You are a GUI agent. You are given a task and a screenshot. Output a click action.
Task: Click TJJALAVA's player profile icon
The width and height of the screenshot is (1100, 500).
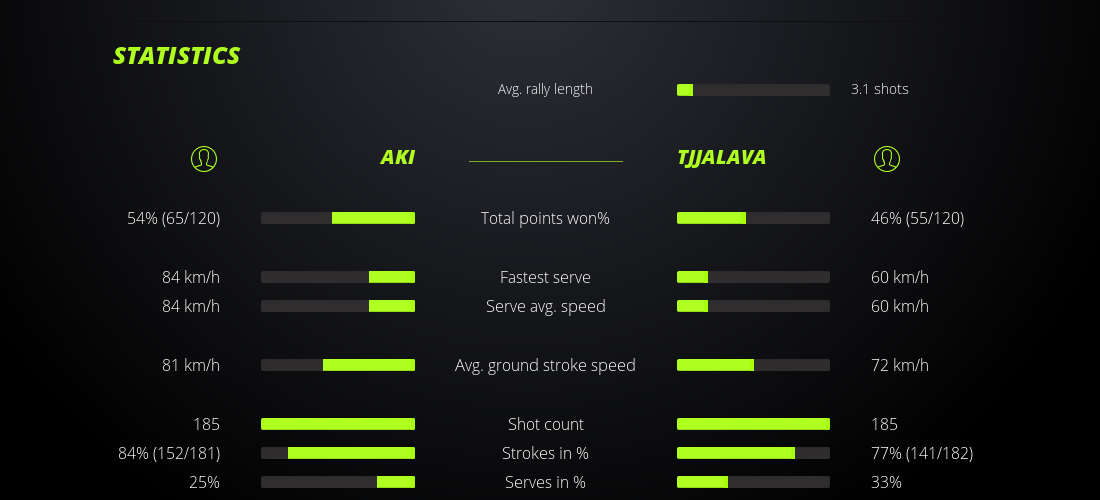click(x=887, y=158)
